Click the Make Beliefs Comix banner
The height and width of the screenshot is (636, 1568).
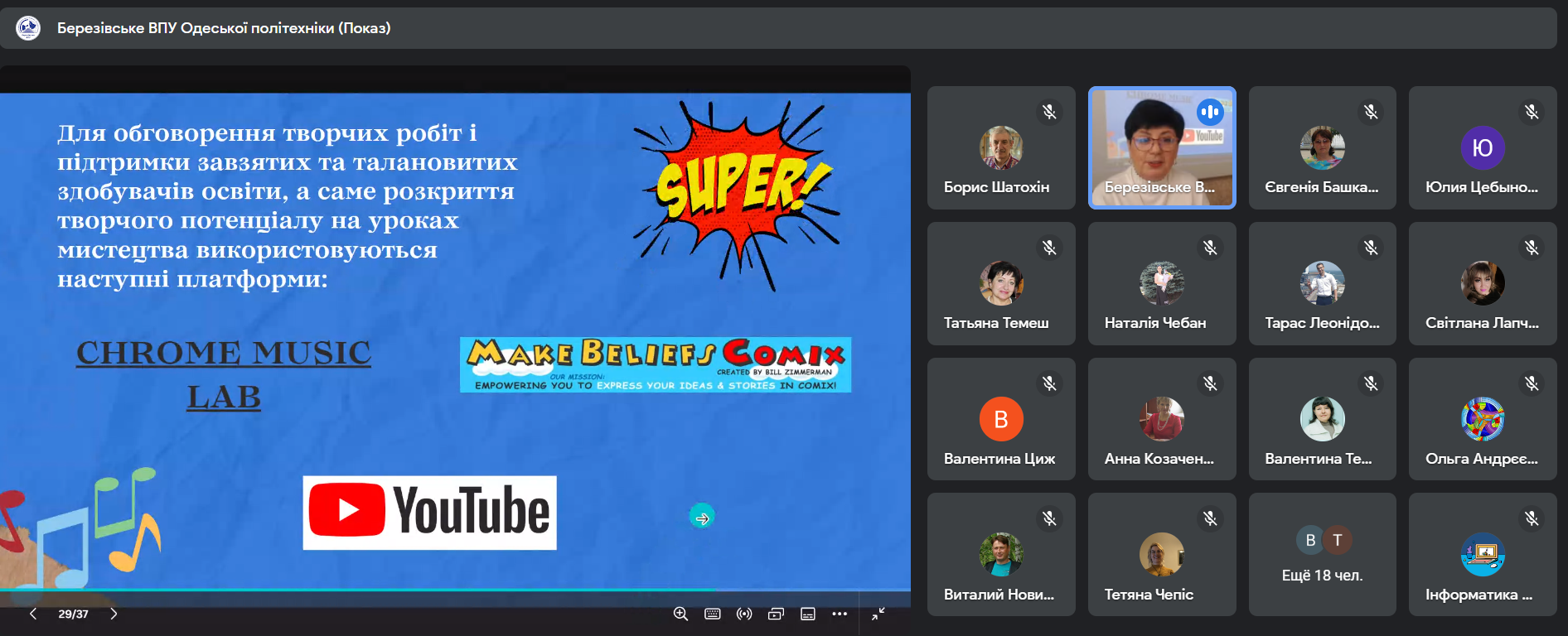point(655,364)
